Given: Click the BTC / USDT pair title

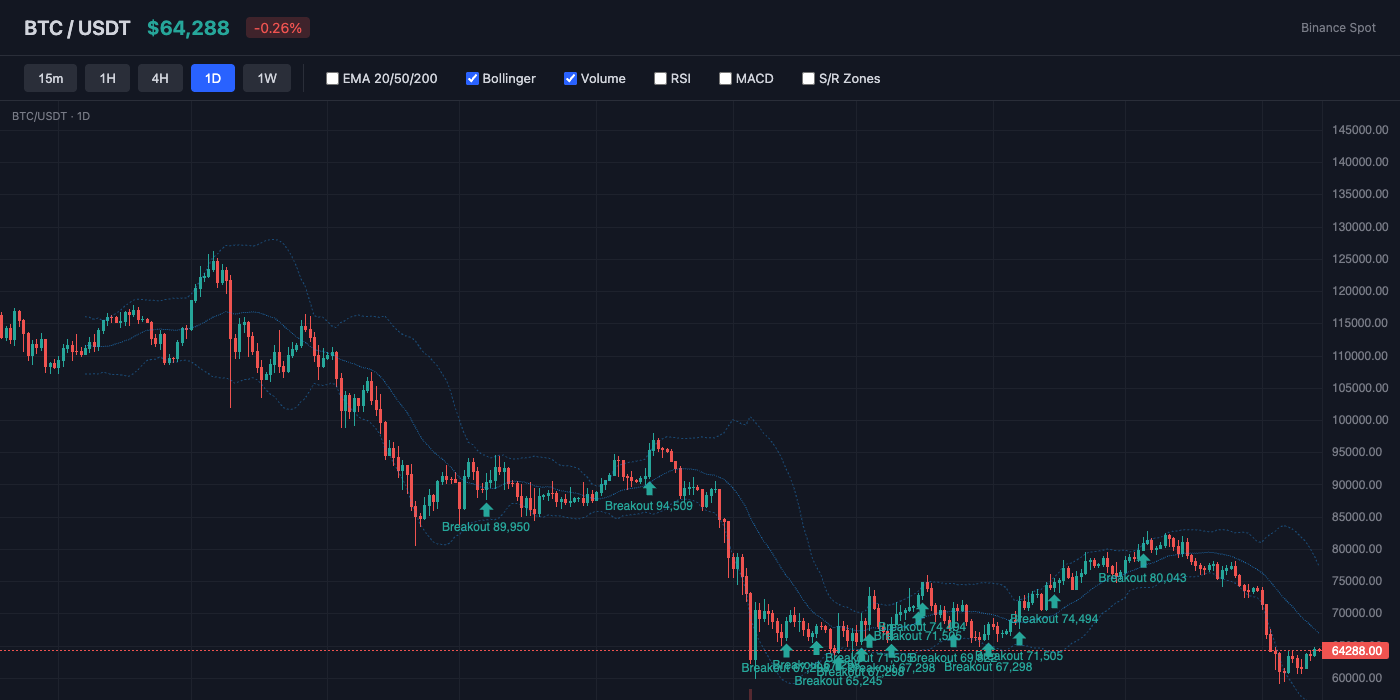Looking at the screenshot, I should point(77,28).
